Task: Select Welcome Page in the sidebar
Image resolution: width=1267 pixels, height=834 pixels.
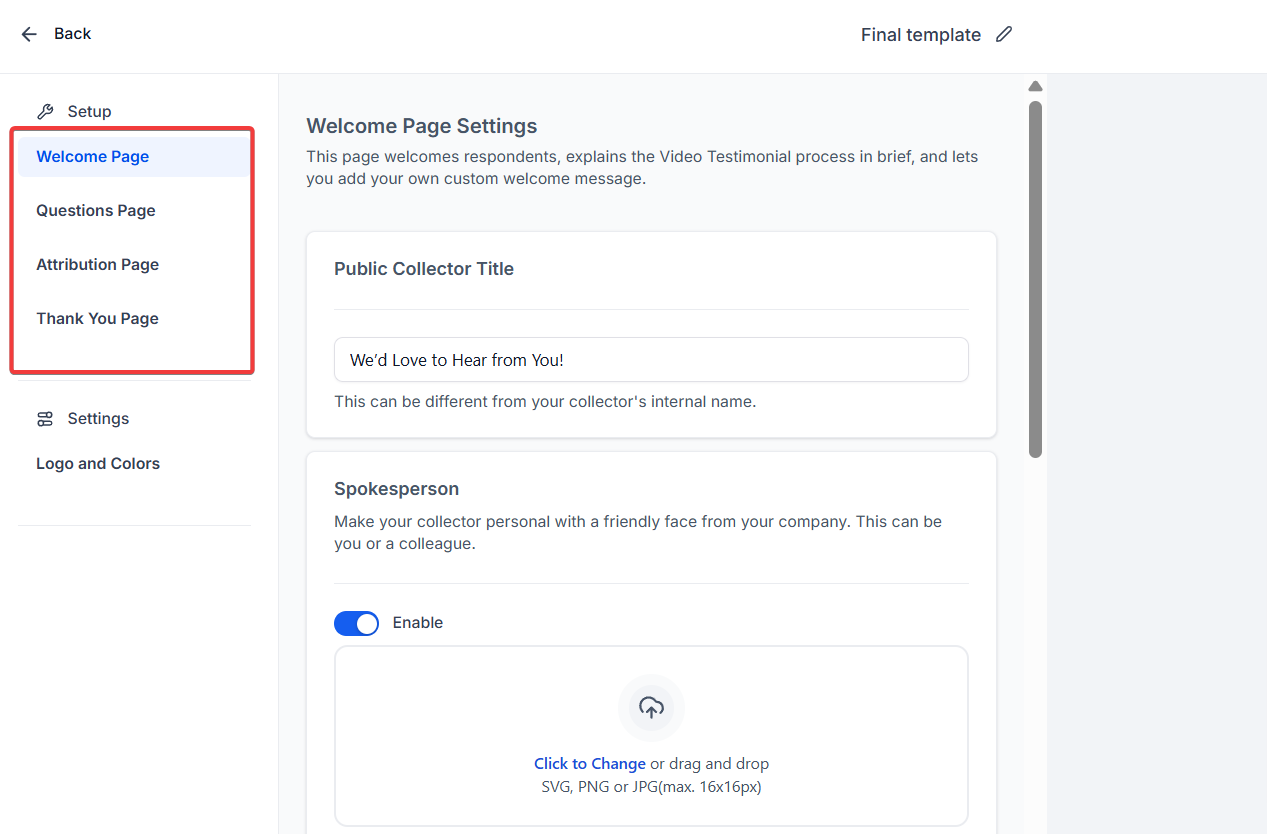Action: [x=93, y=157]
